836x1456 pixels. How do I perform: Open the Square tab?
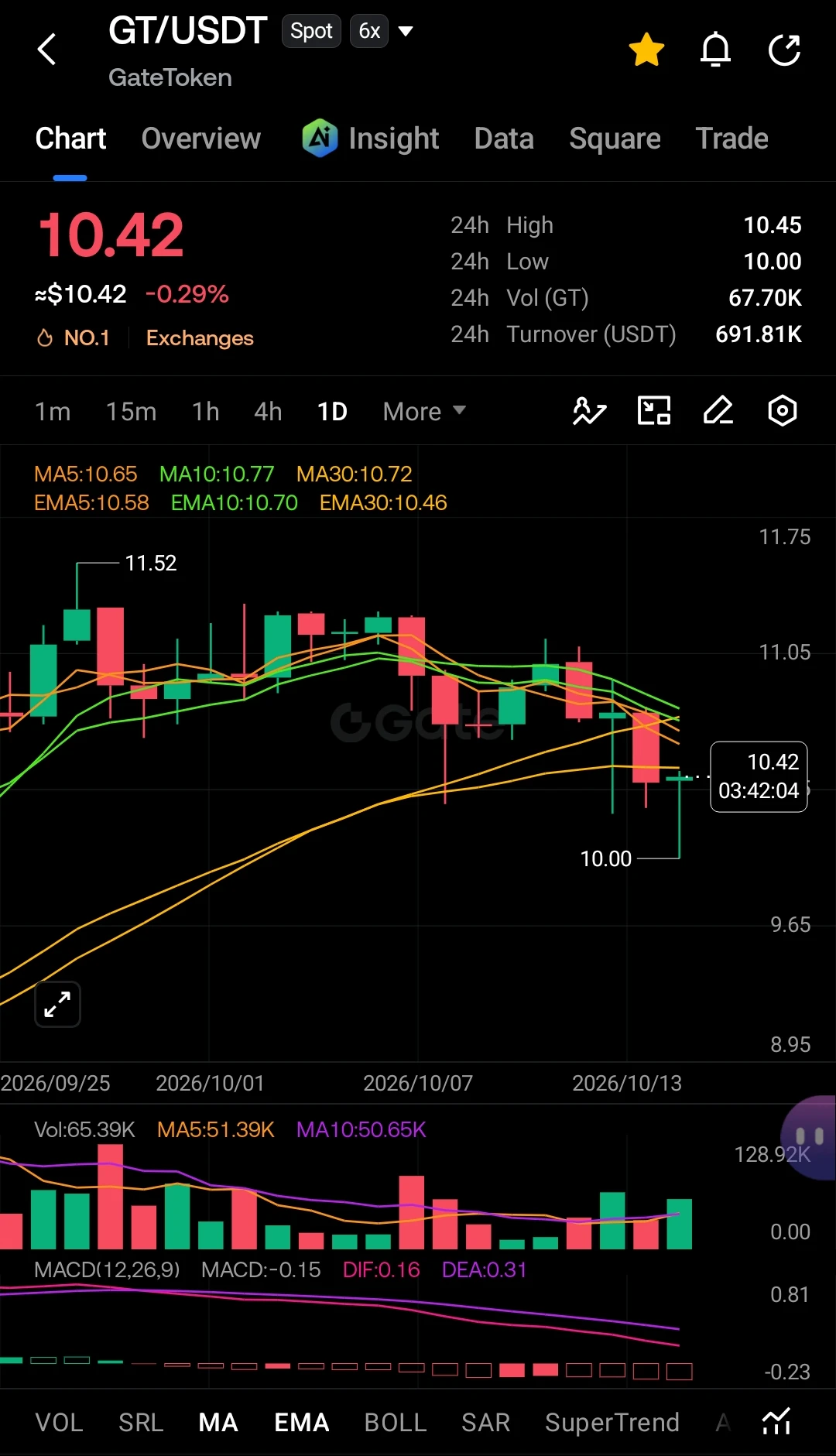(x=615, y=139)
